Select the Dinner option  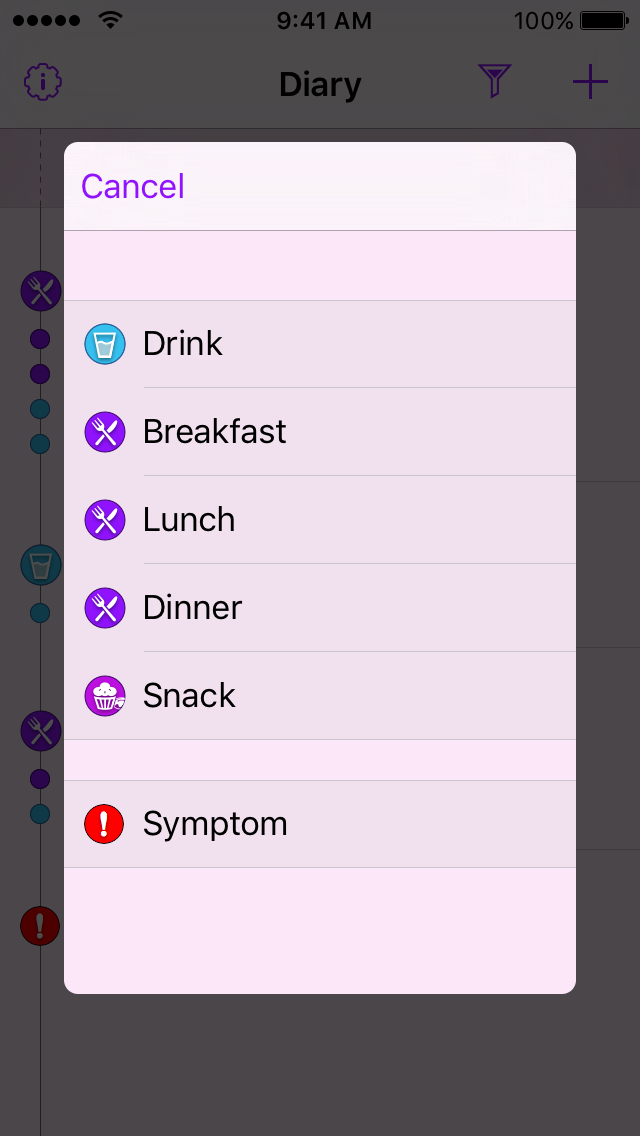(x=193, y=608)
